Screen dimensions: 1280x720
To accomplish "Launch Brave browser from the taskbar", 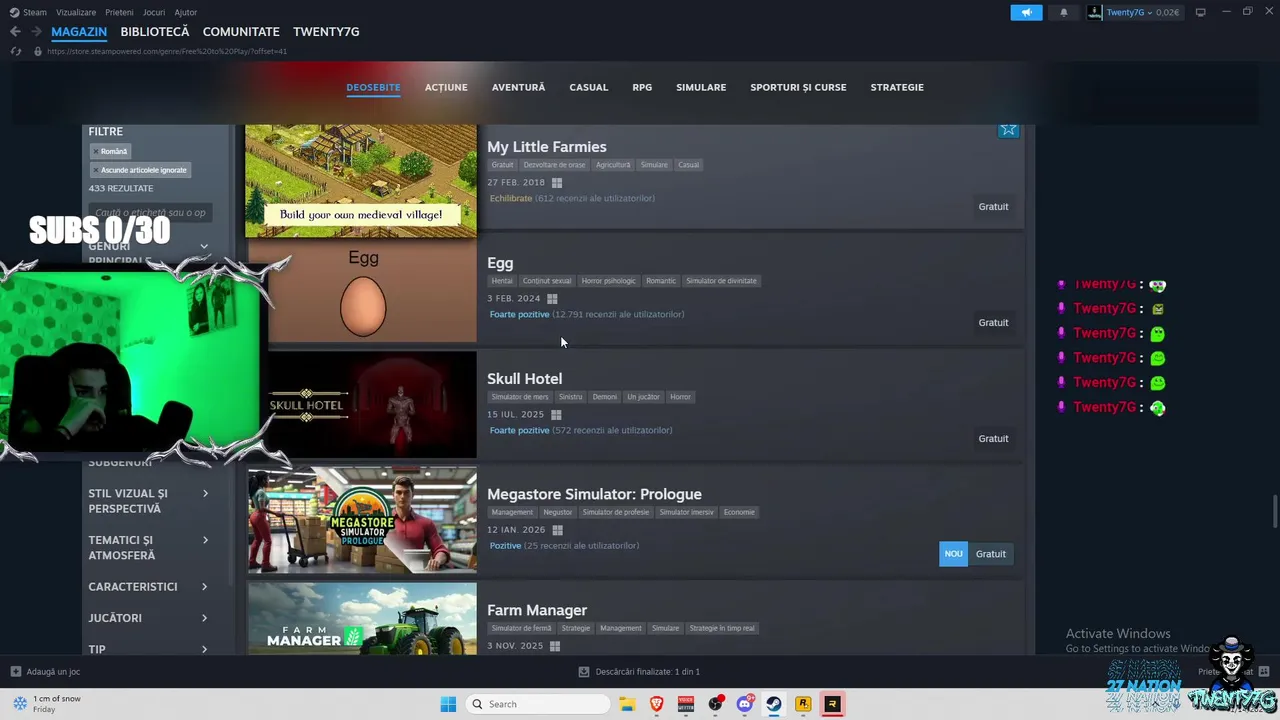I will click(x=657, y=704).
